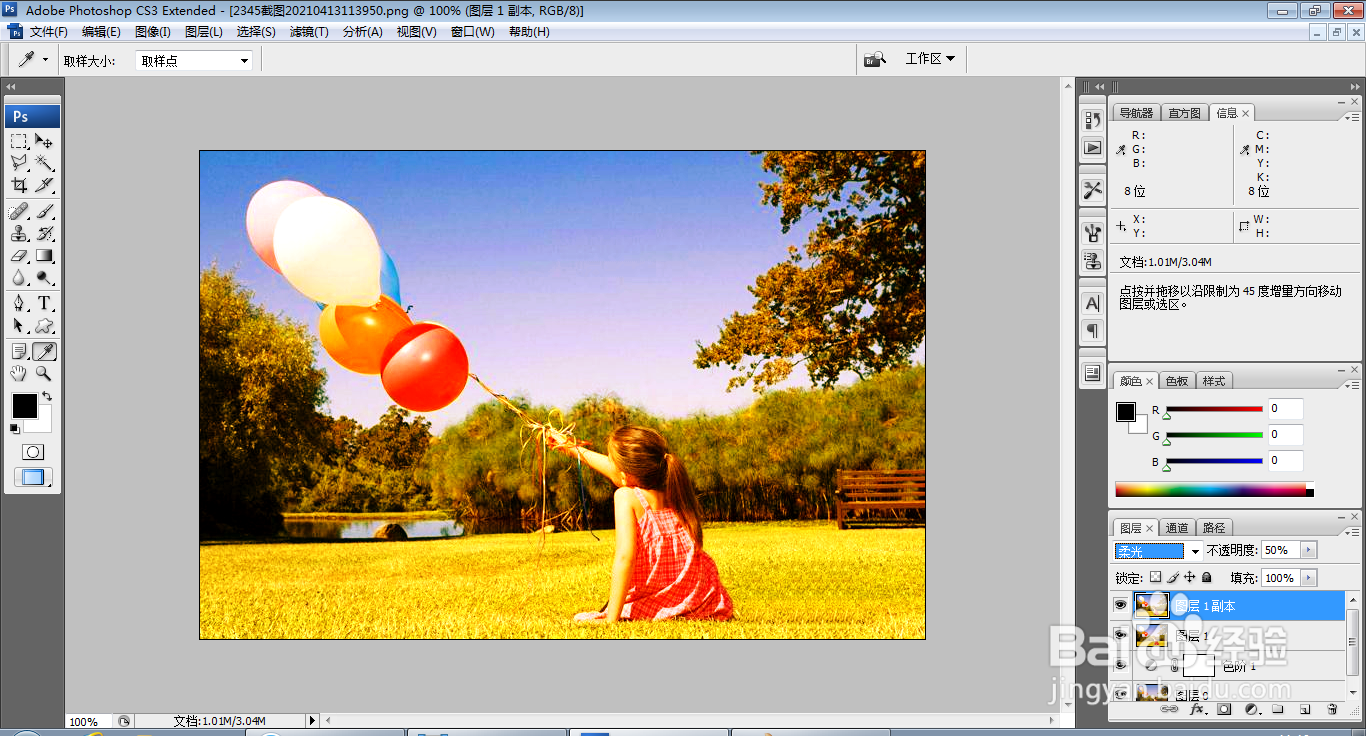Image resolution: width=1366 pixels, height=736 pixels.
Task: Open sample size dropdown 取样点
Action: [194, 61]
